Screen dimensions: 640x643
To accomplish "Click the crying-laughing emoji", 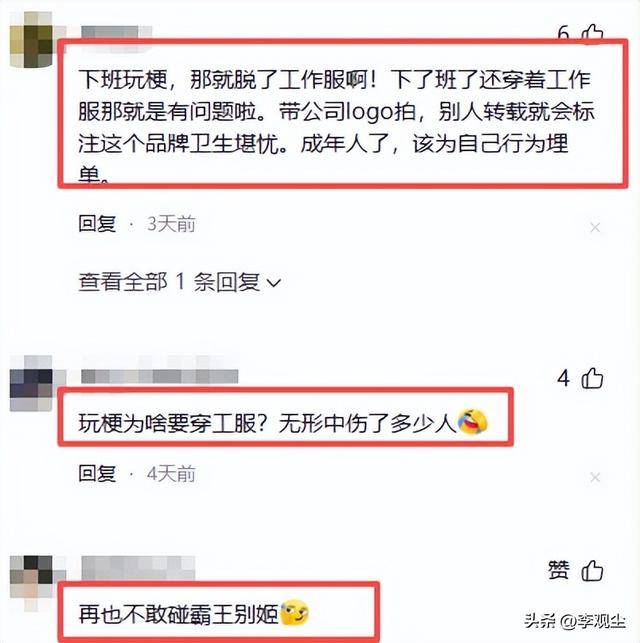I will point(472,422).
